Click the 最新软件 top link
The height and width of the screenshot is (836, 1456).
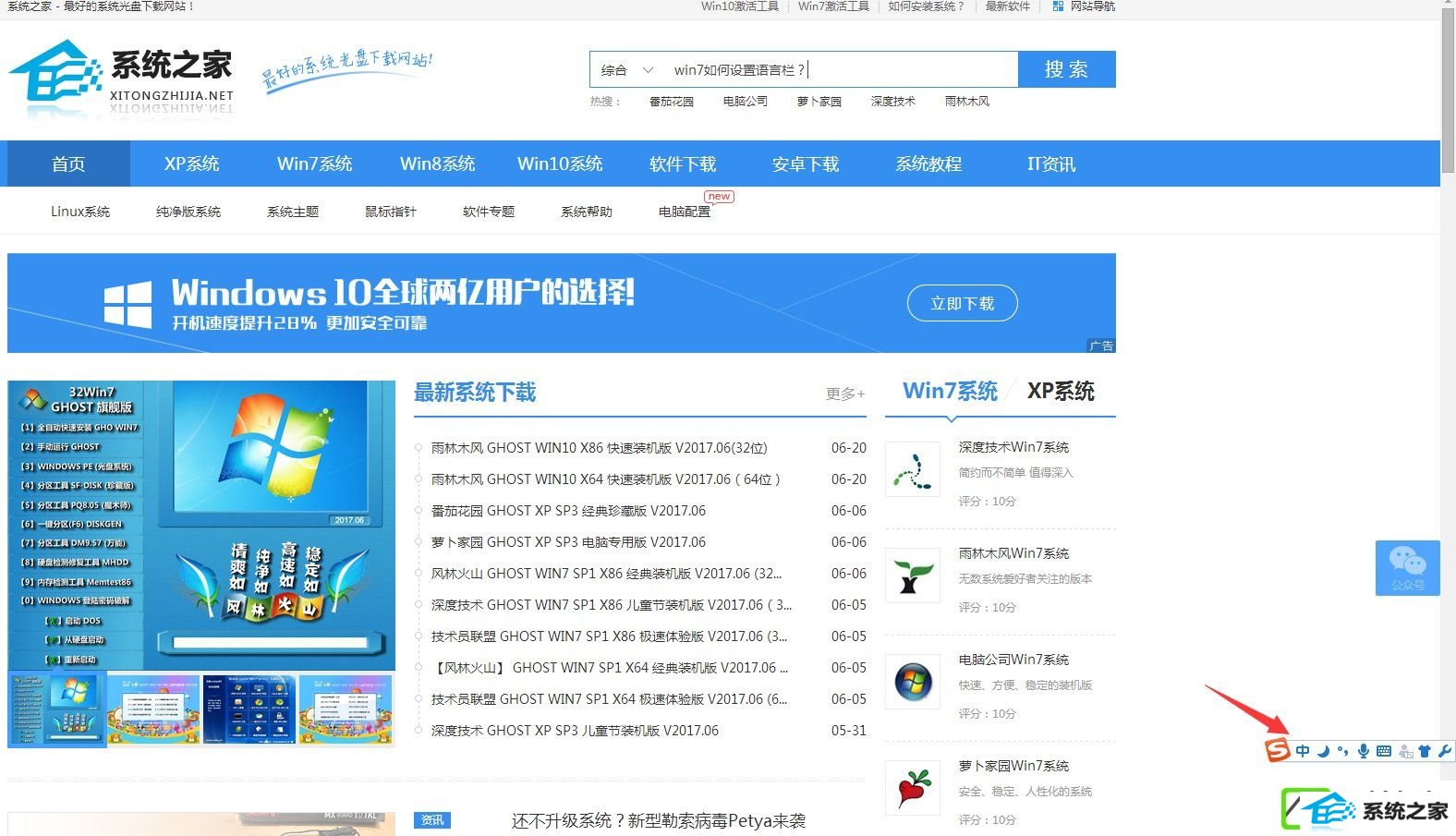coord(1007,6)
